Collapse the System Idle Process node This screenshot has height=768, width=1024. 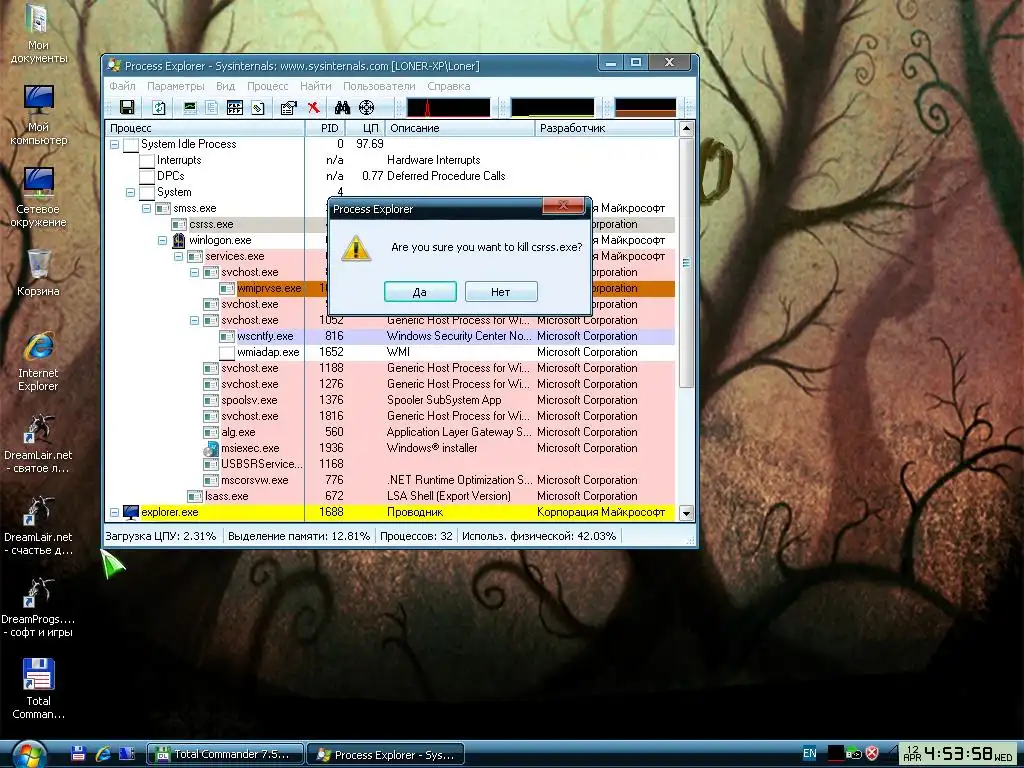click(x=114, y=144)
